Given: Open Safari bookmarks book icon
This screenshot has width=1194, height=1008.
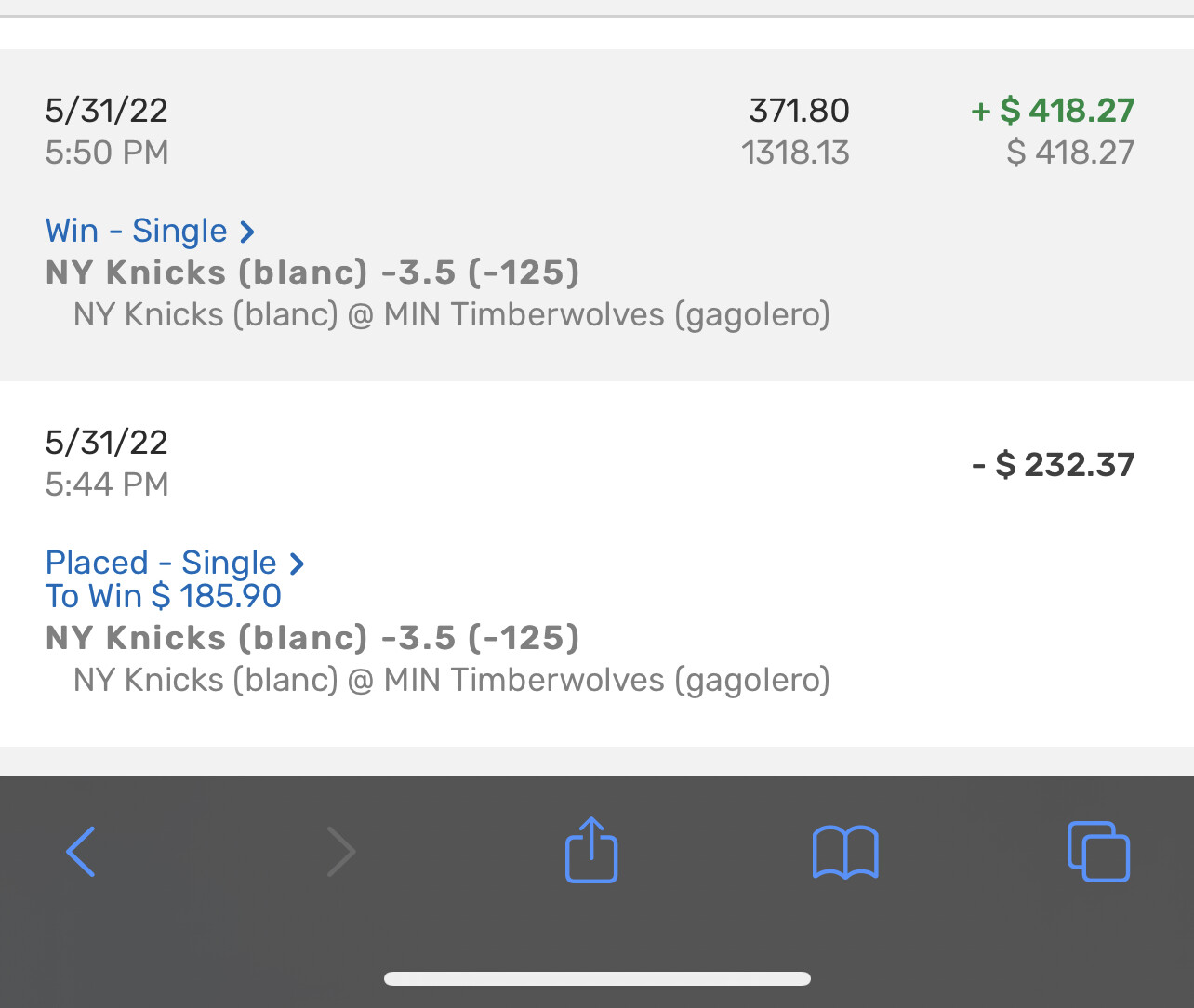Looking at the screenshot, I should click(x=845, y=852).
